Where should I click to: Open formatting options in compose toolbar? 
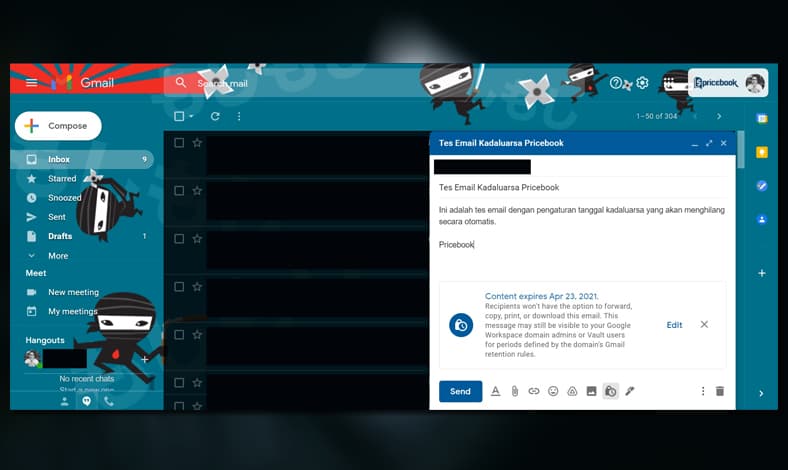point(496,391)
